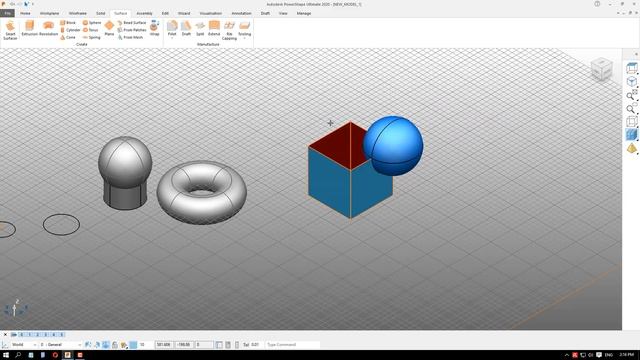
Task: Open the File menu
Action: tap(7, 13)
